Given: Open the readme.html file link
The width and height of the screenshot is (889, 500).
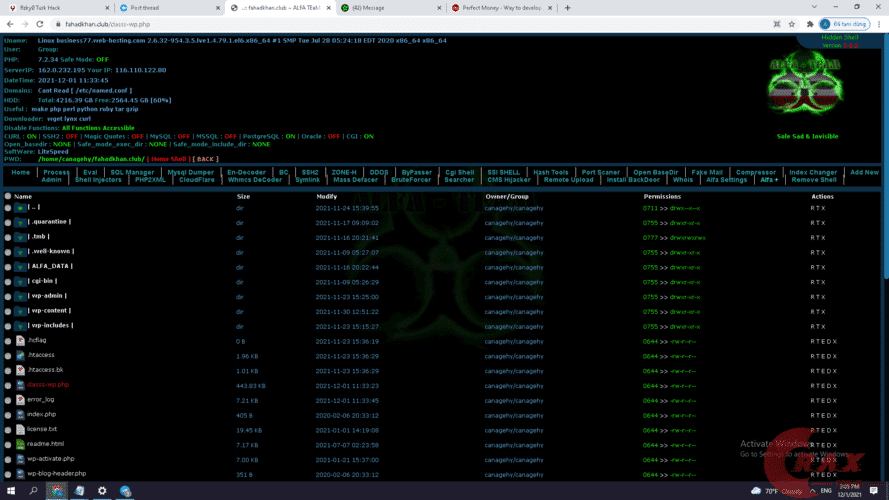Looking at the screenshot, I should click(x=45, y=444).
